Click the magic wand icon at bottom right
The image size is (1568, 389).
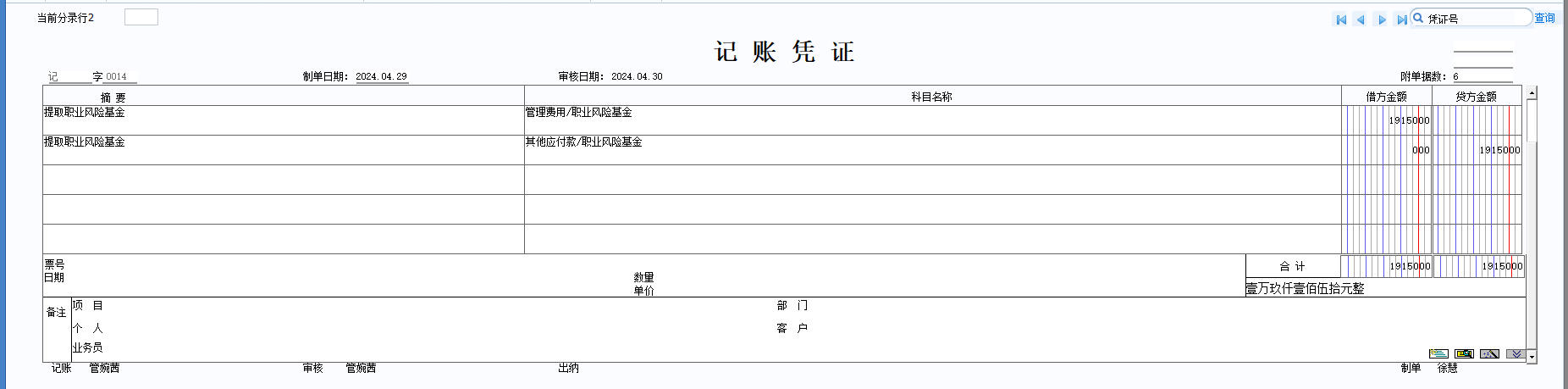pyautogui.click(x=1490, y=353)
